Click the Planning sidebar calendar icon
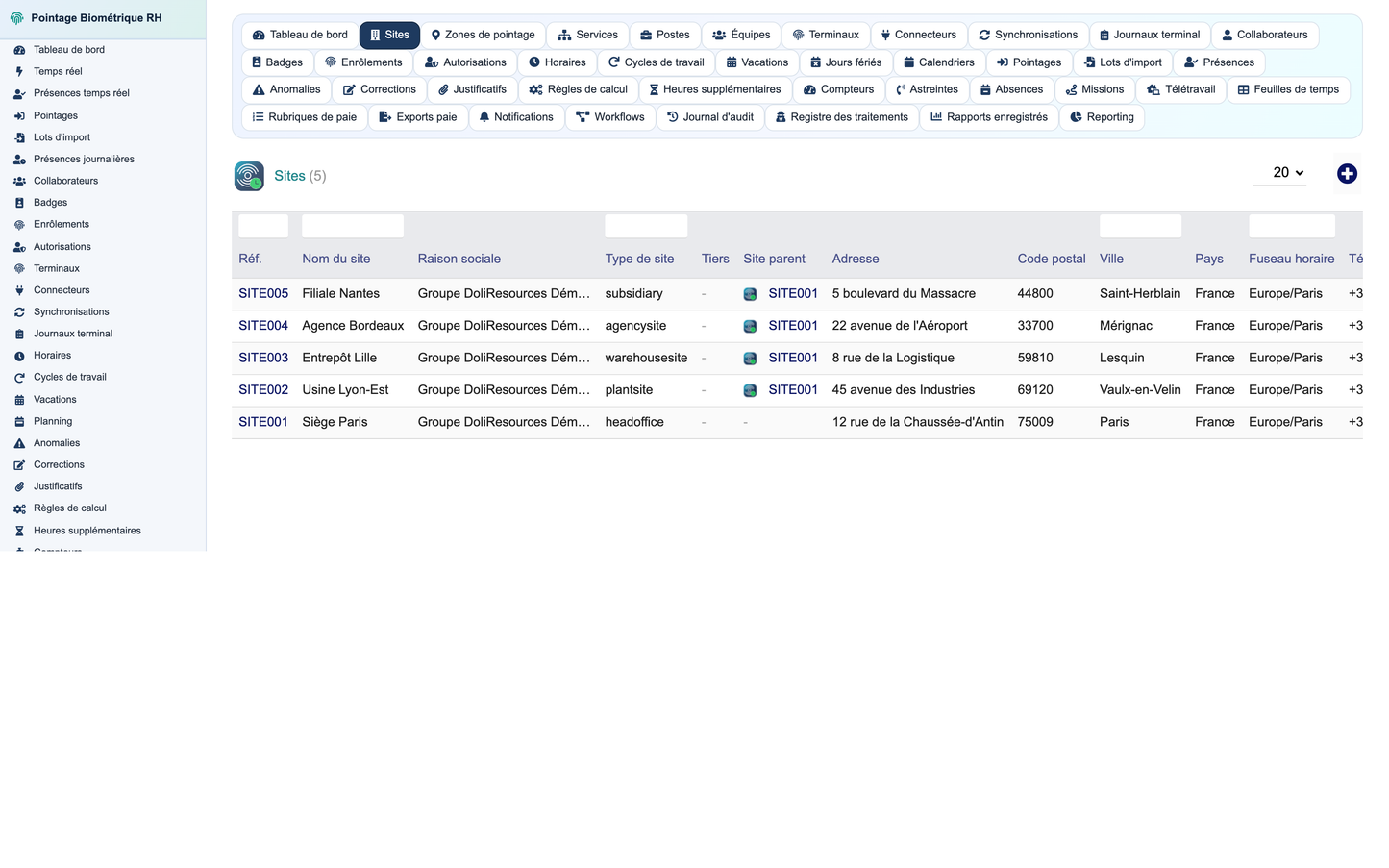 [19, 421]
